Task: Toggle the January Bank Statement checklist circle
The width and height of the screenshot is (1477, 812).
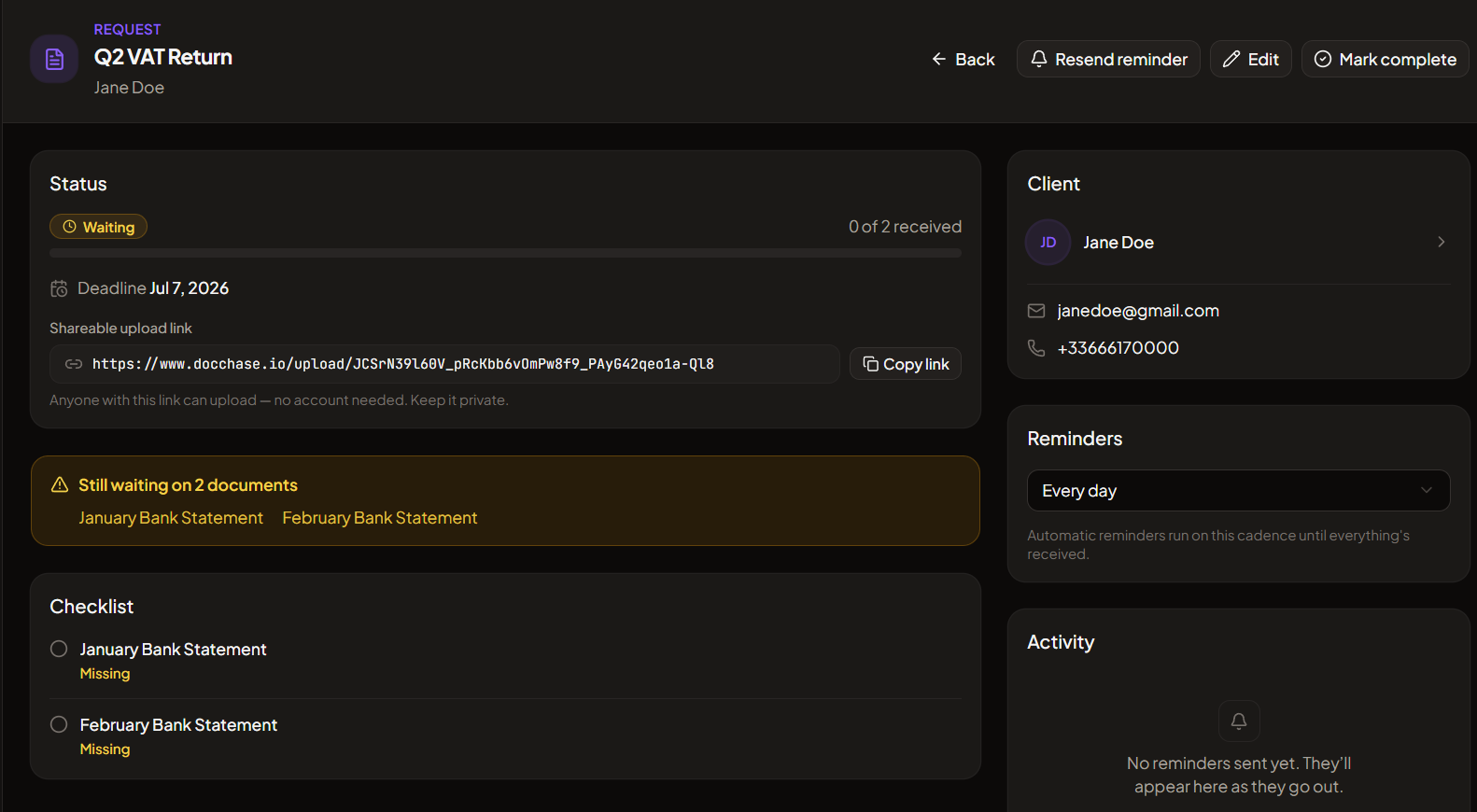Action: (x=59, y=649)
